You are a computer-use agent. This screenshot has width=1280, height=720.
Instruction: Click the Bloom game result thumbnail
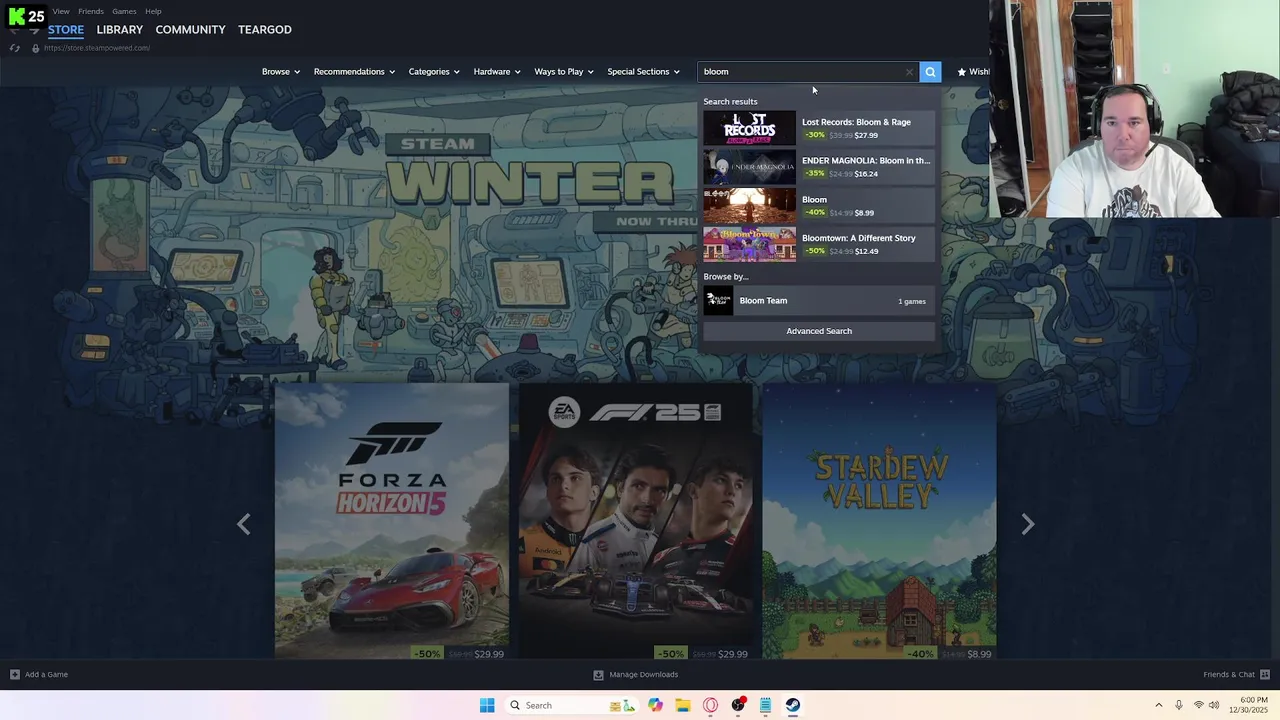click(x=749, y=206)
